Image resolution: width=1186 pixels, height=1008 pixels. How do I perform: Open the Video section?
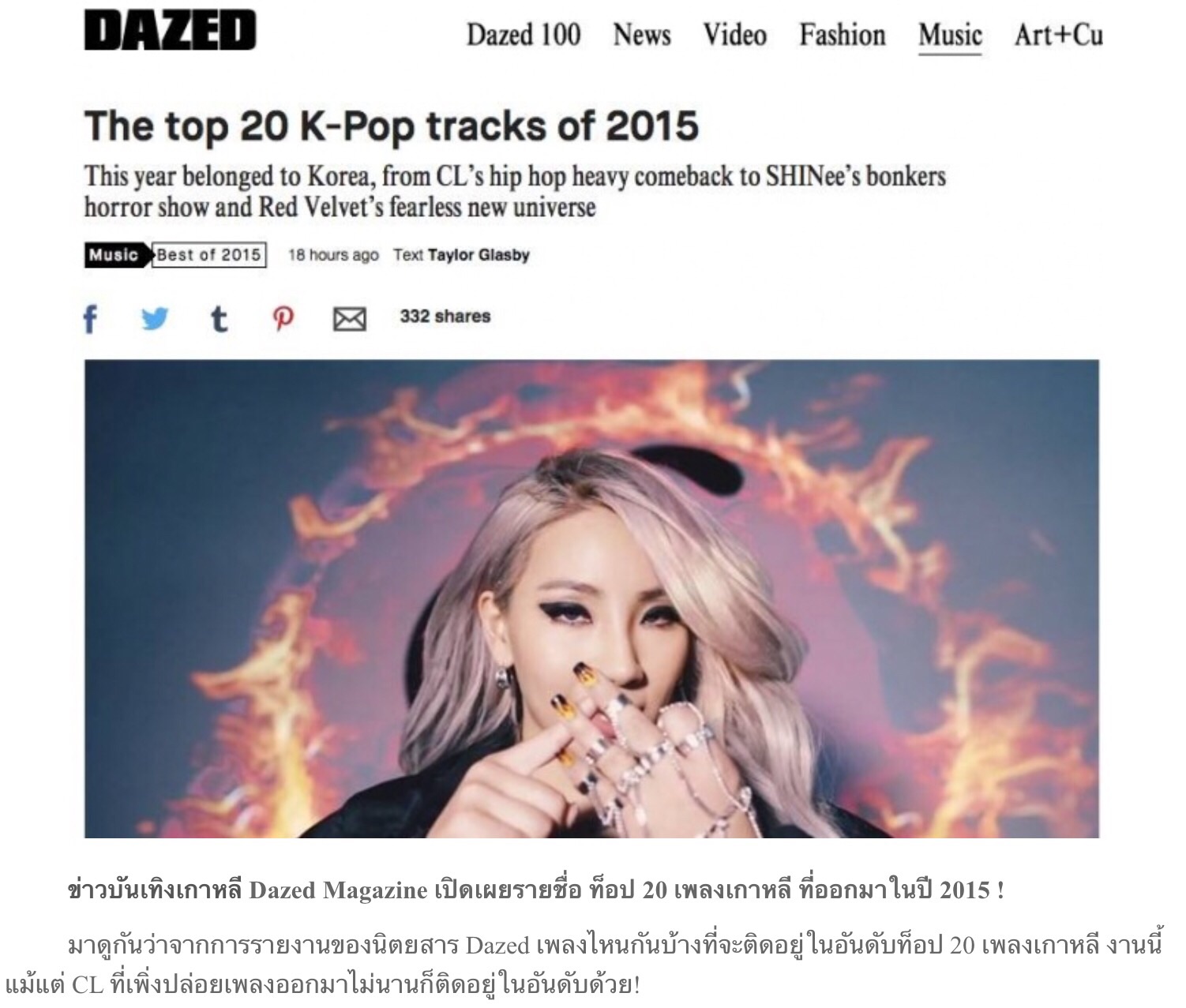point(735,35)
